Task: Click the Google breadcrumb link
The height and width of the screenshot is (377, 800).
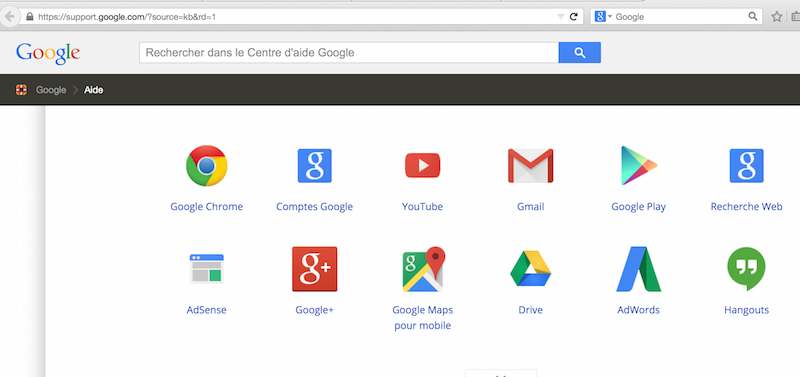Action: tap(51, 90)
